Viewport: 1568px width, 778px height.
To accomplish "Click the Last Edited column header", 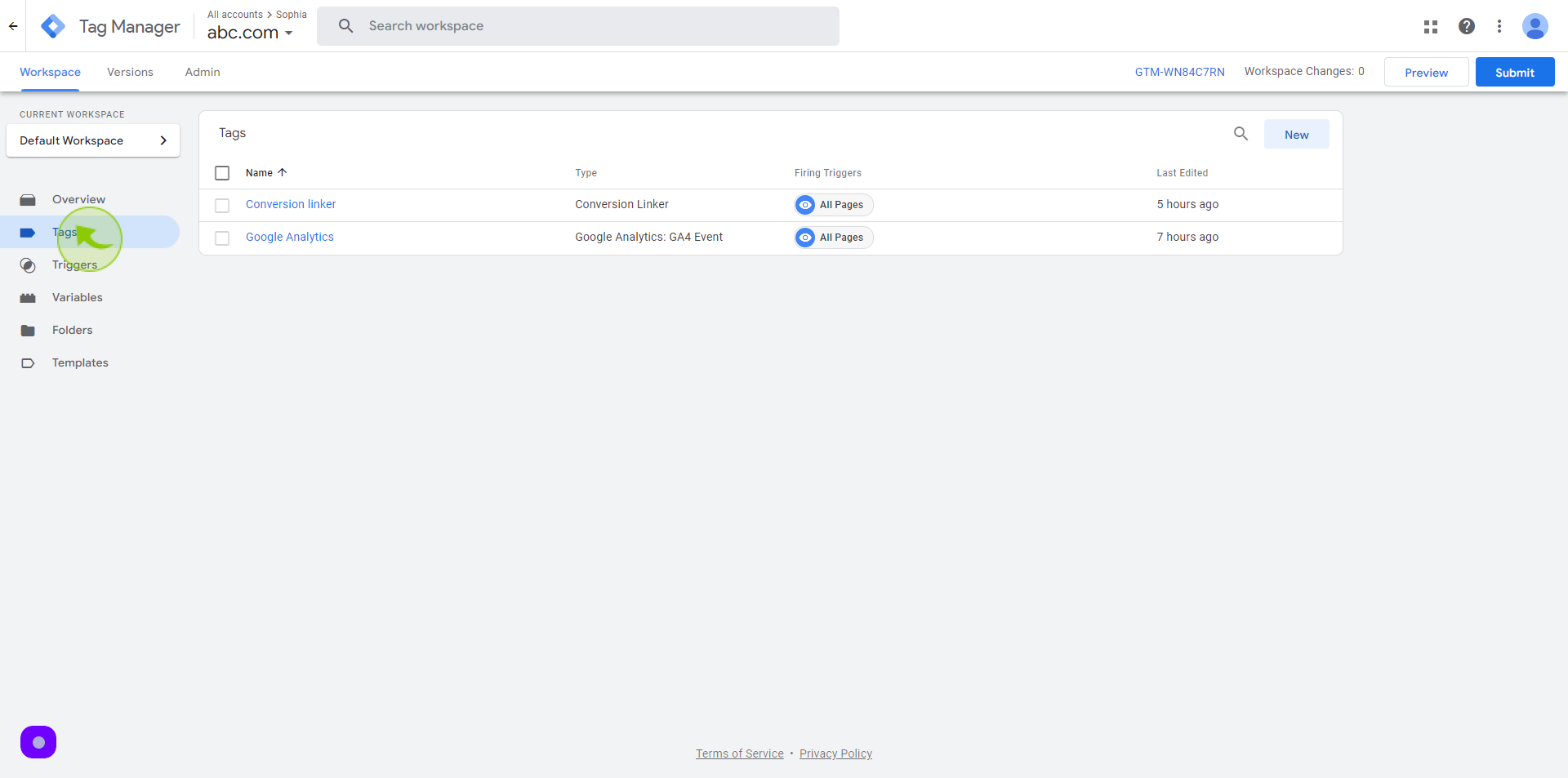I will coord(1182,173).
